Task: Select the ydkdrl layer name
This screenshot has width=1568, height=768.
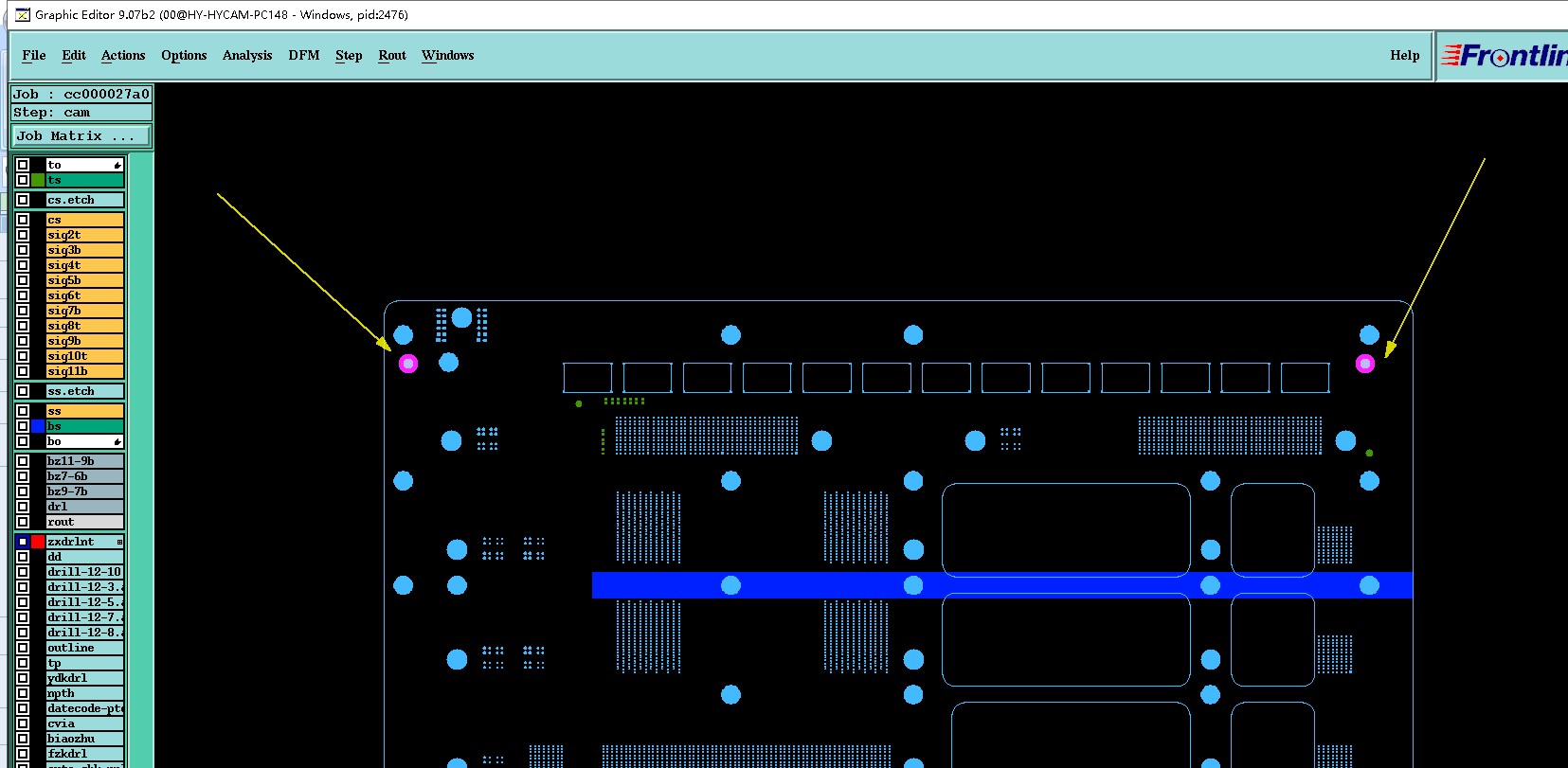Action: coord(85,678)
